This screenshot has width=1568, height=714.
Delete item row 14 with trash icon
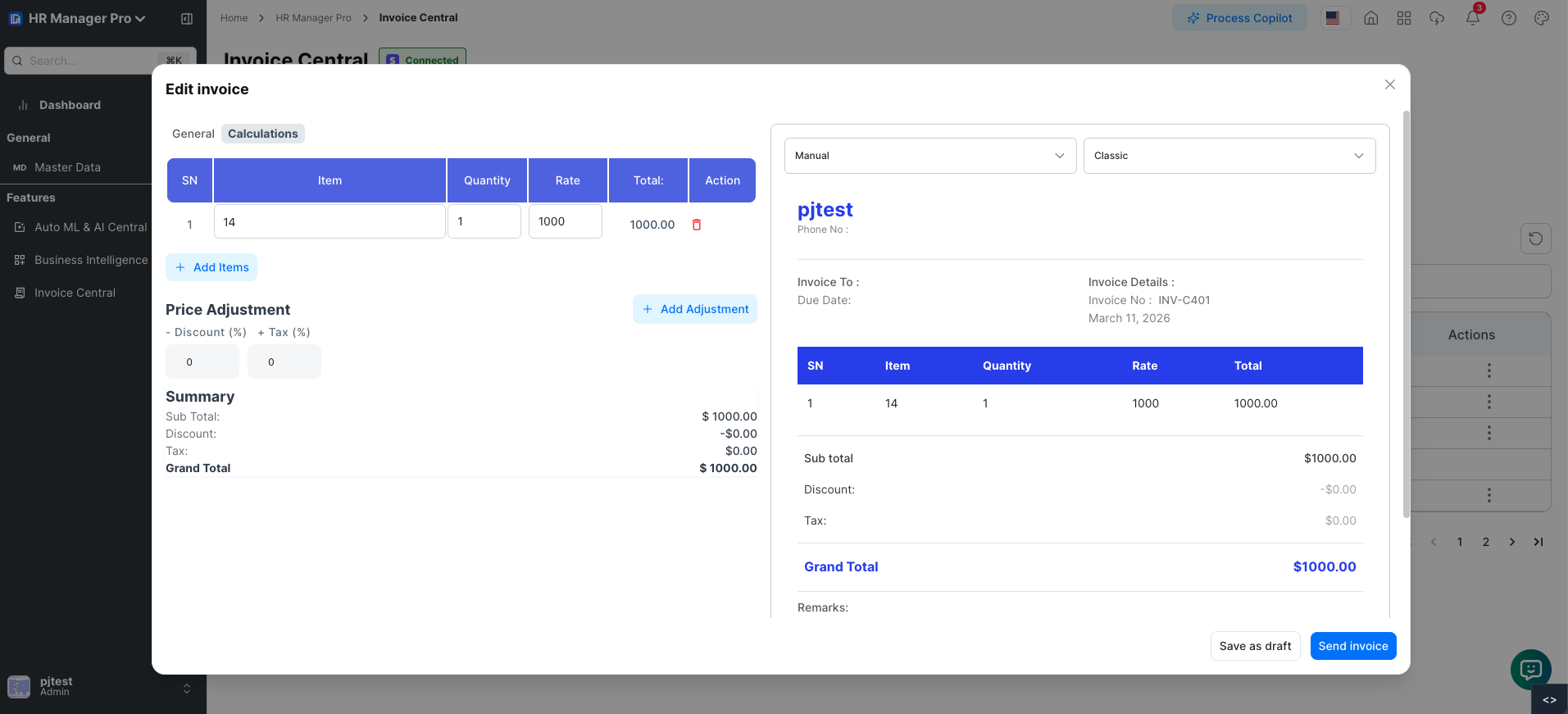point(697,225)
